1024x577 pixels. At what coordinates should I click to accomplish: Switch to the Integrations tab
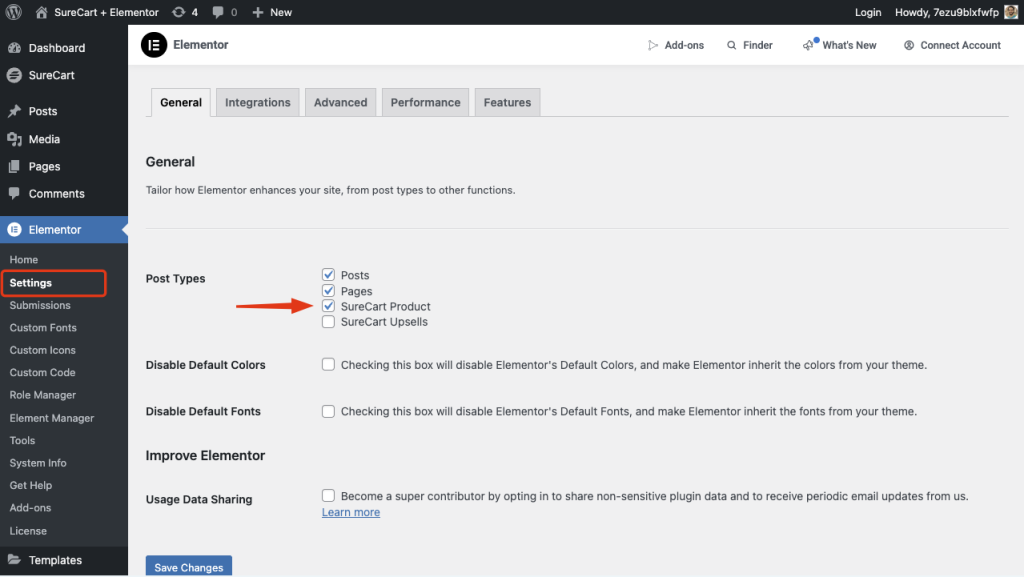tap(257, 102)
